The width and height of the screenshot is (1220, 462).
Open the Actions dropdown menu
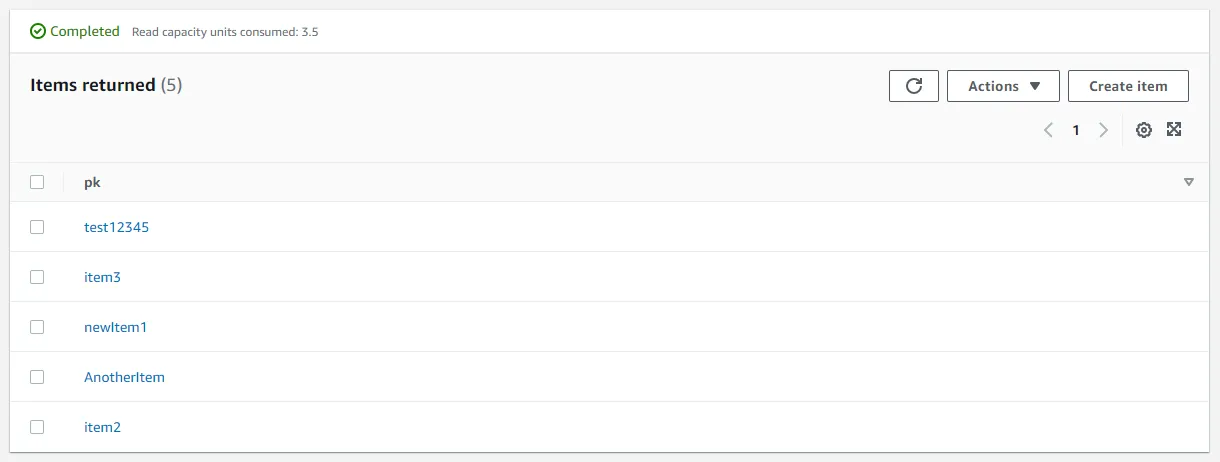pyautogui.click(x=1003, y=86)
